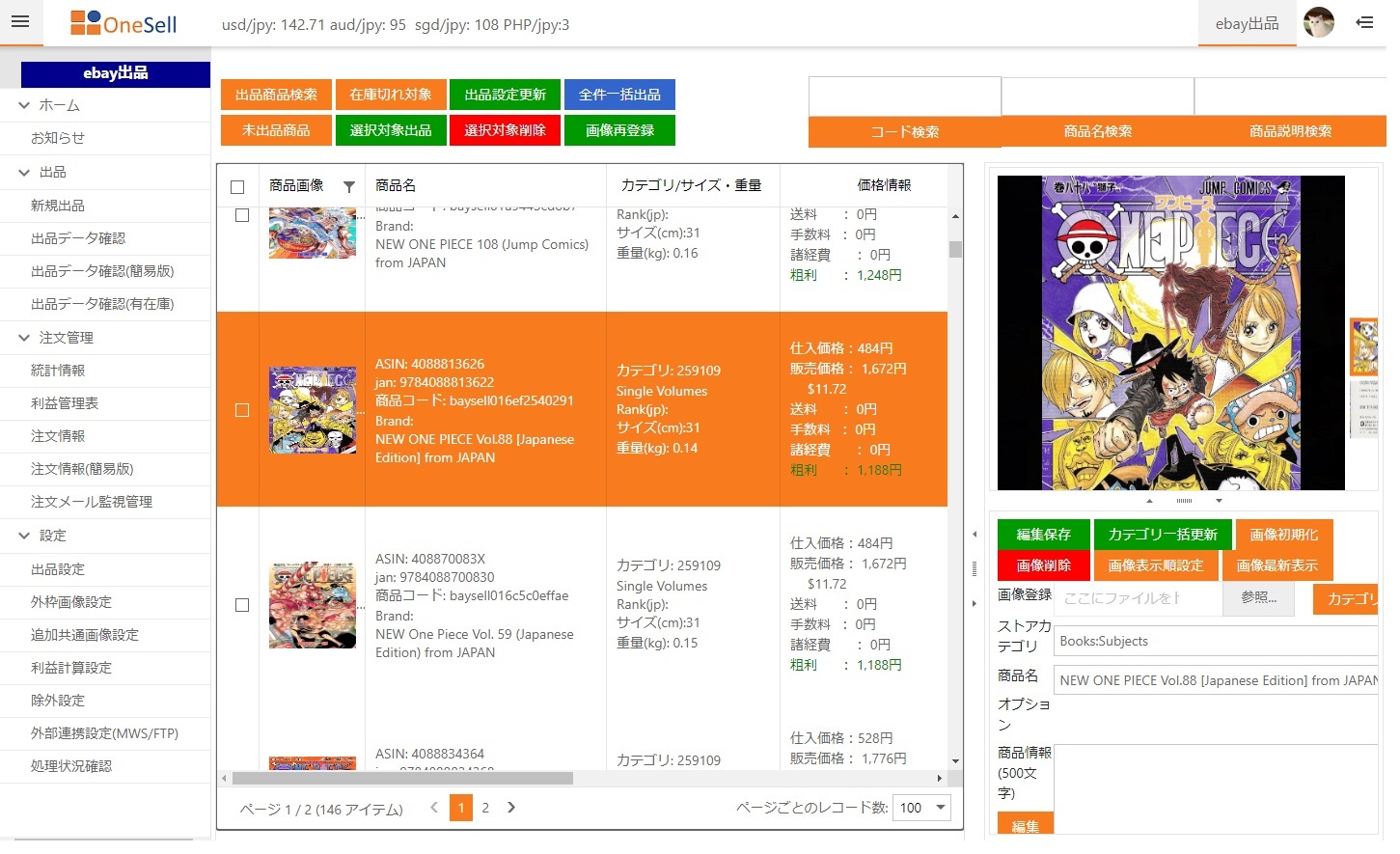Click the 画像削除 button
The image size is (1400, 854).
click(x=1043, y=565)
